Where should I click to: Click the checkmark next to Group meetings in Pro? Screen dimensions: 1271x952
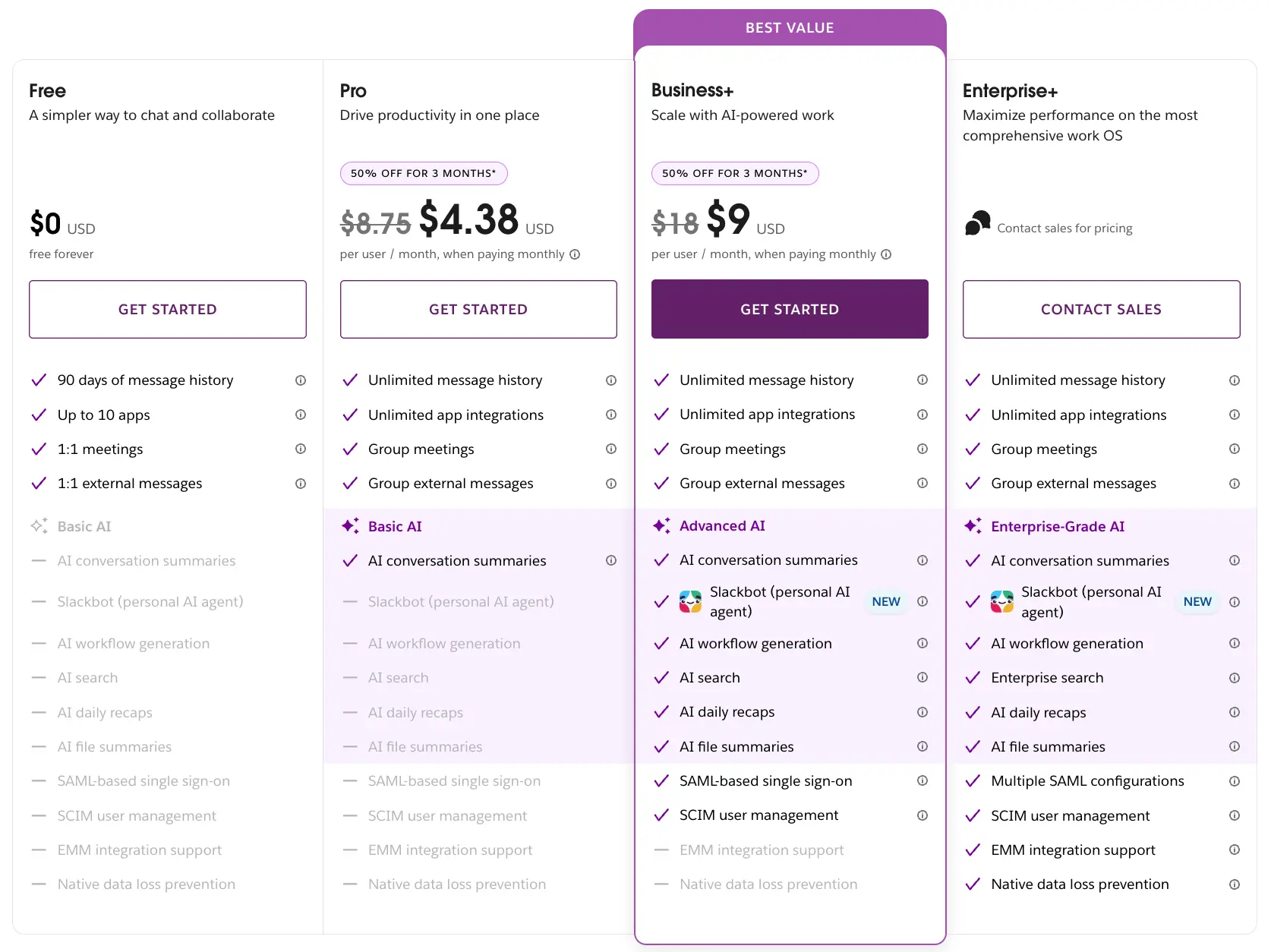tap(350, 449)
